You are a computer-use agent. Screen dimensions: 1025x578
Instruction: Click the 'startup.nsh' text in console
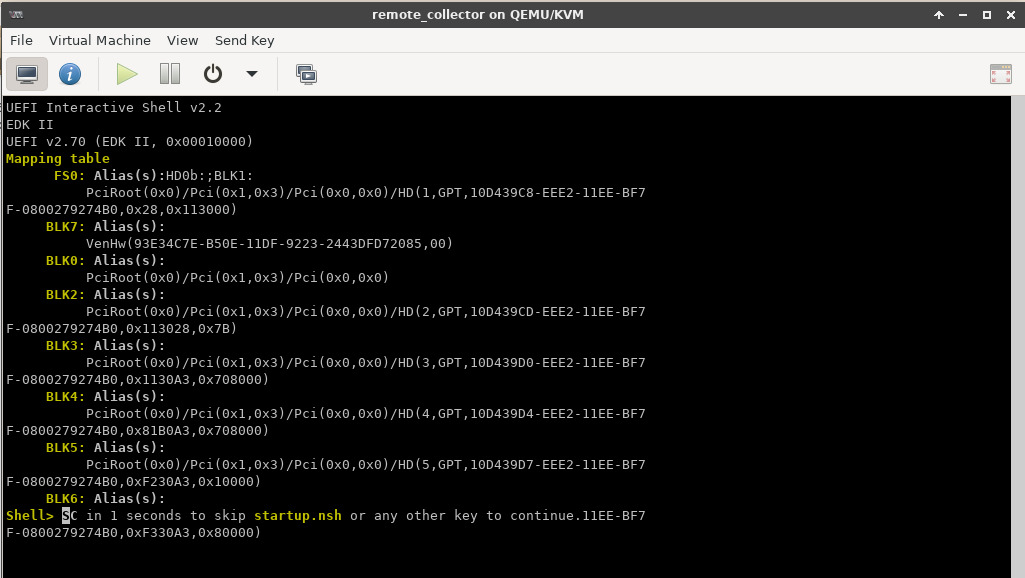point(297,515)
